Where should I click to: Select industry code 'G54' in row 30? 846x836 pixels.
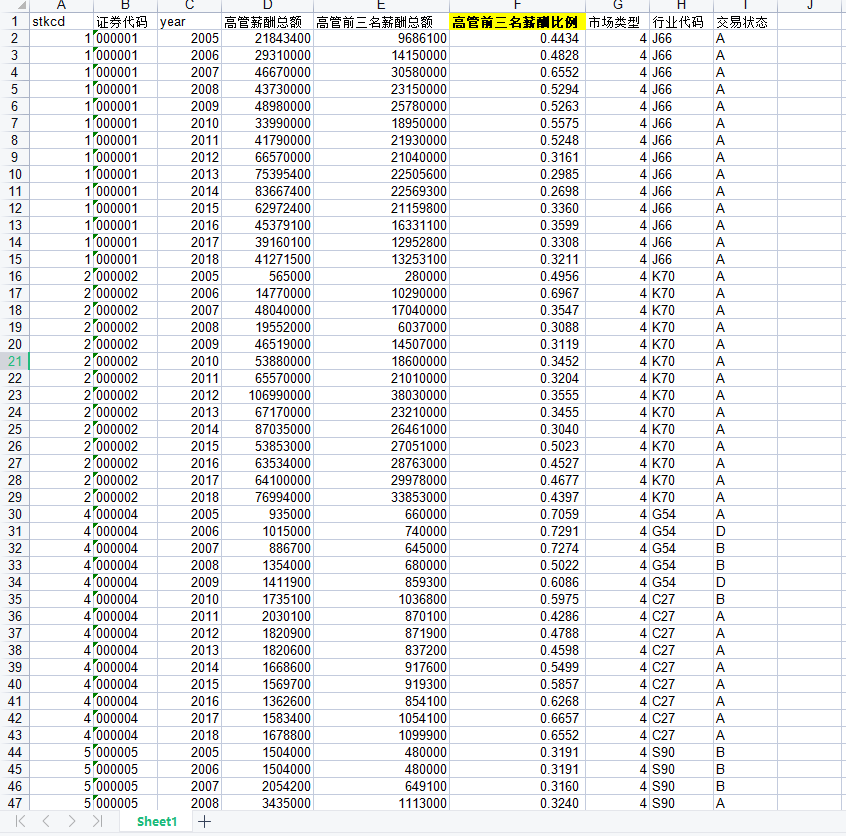click(681, 514)
